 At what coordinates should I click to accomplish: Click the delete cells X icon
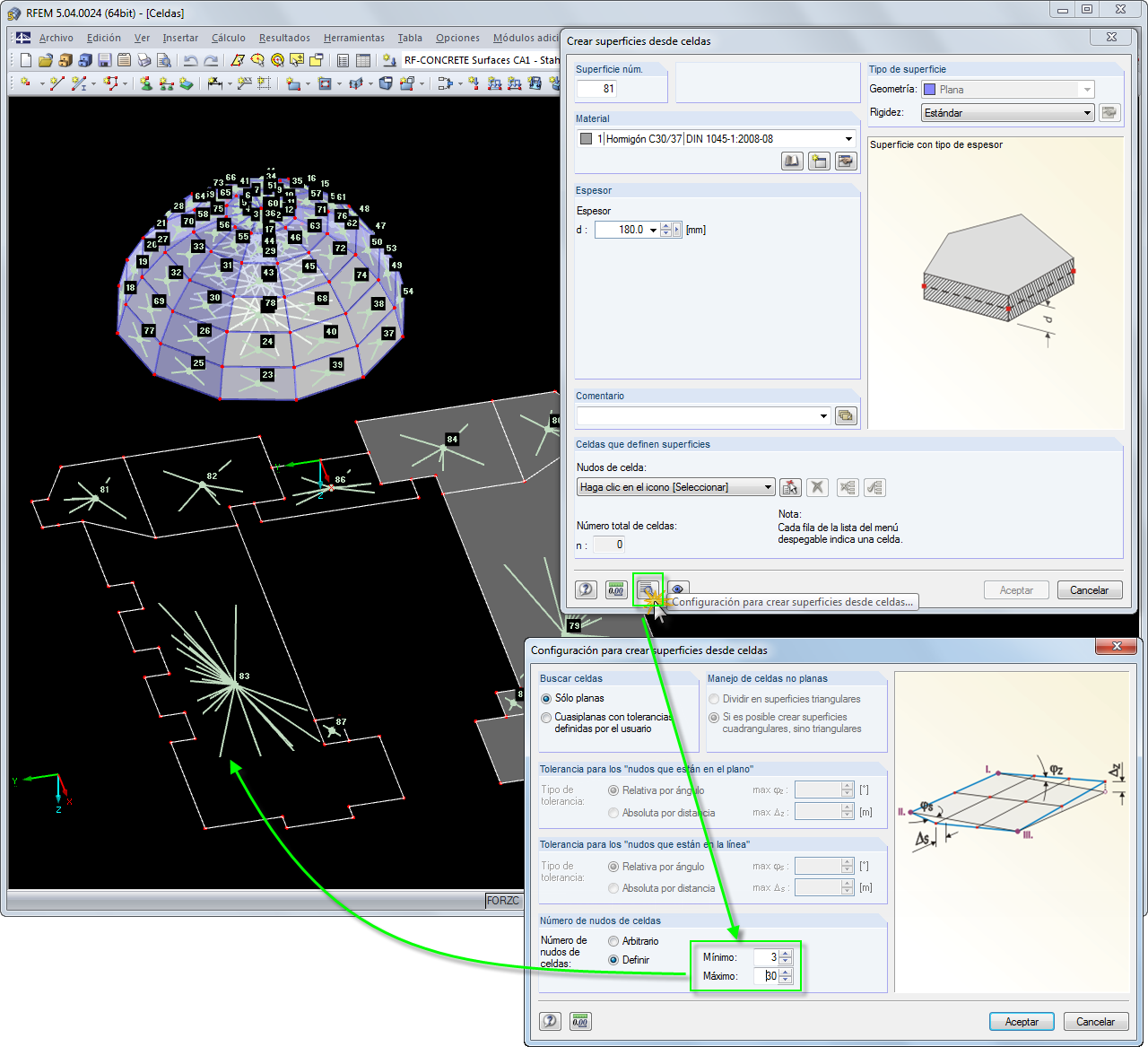817,487
